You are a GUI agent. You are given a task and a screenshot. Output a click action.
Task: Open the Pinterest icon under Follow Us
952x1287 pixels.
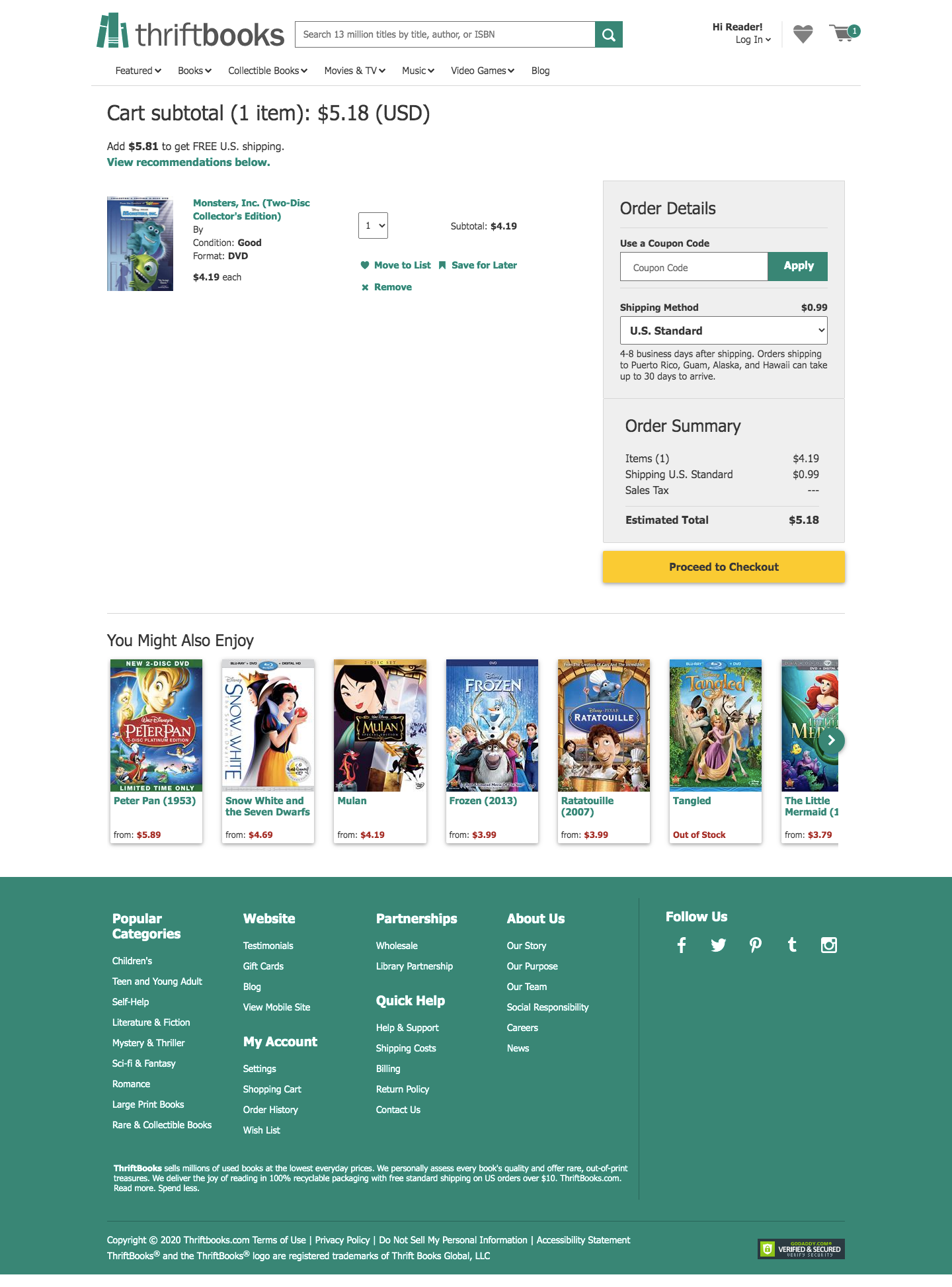[755, 945]
